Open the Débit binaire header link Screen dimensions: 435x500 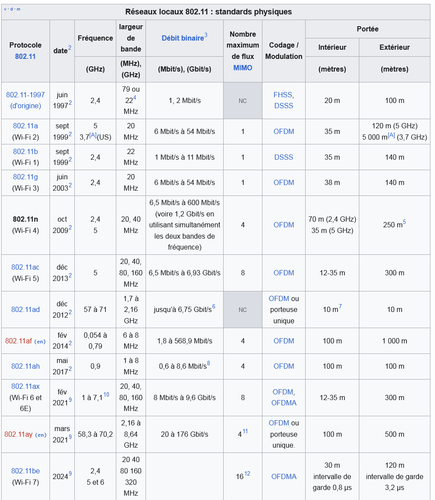[x=183, y=38]
